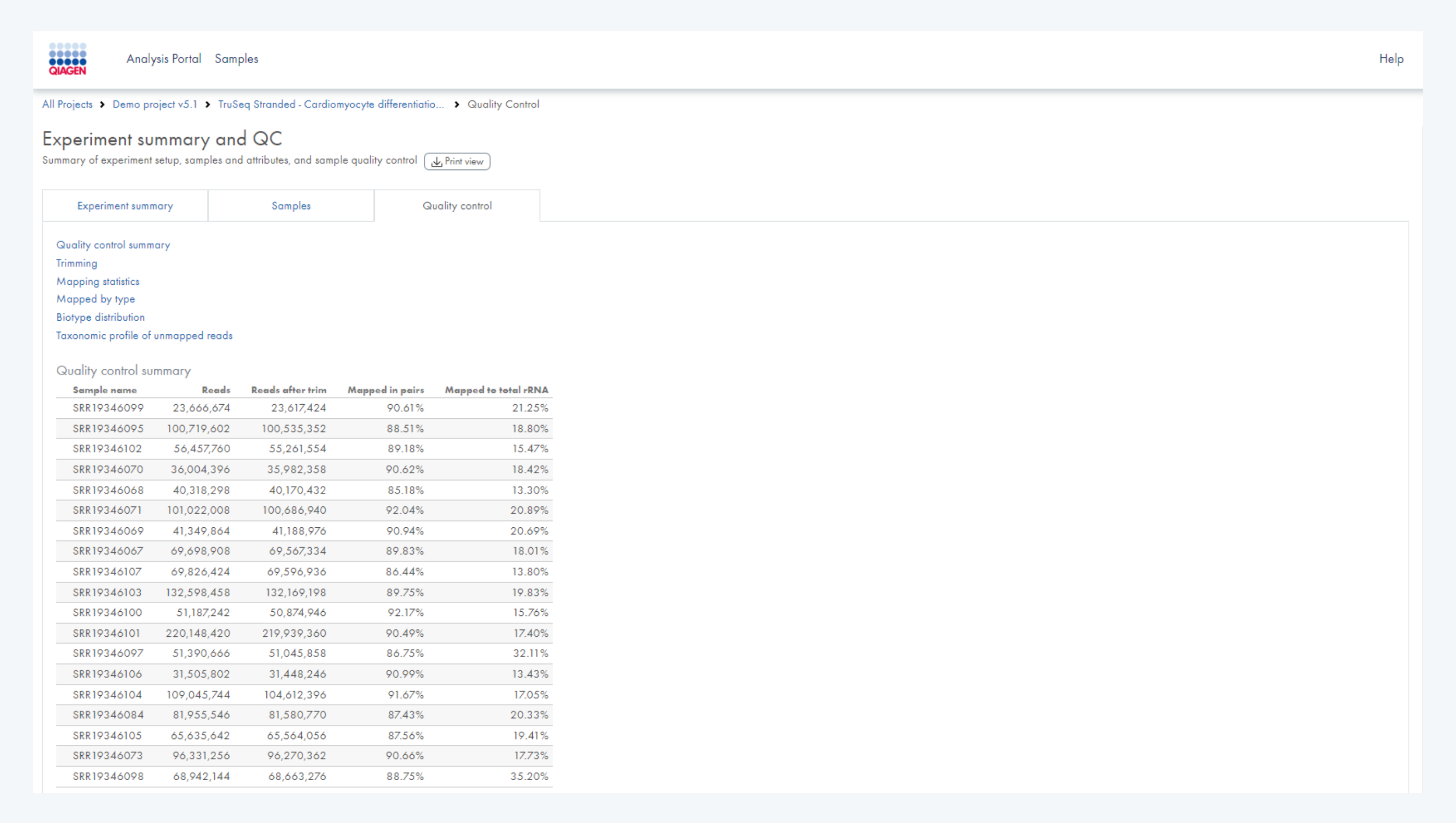Go to All Projects breadcrumb
Screen dimensions: 1456x823
67,105
